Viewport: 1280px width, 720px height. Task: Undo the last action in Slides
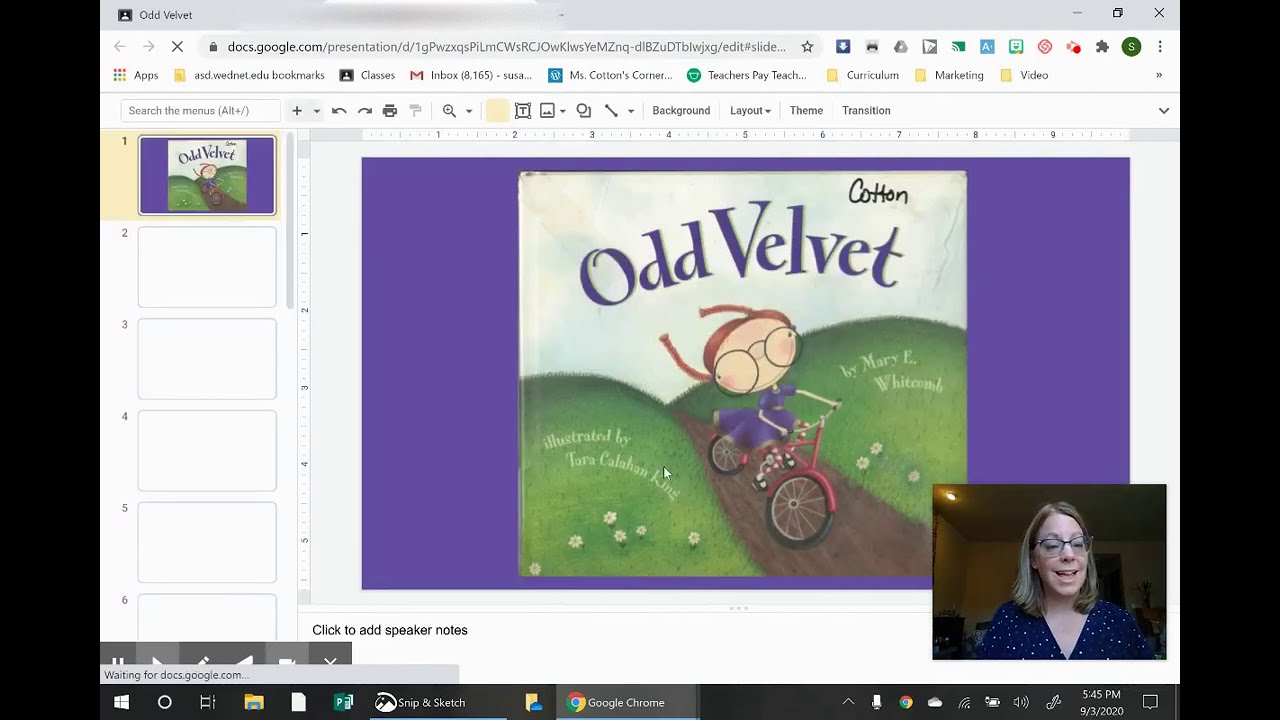[x=339, y=111]
